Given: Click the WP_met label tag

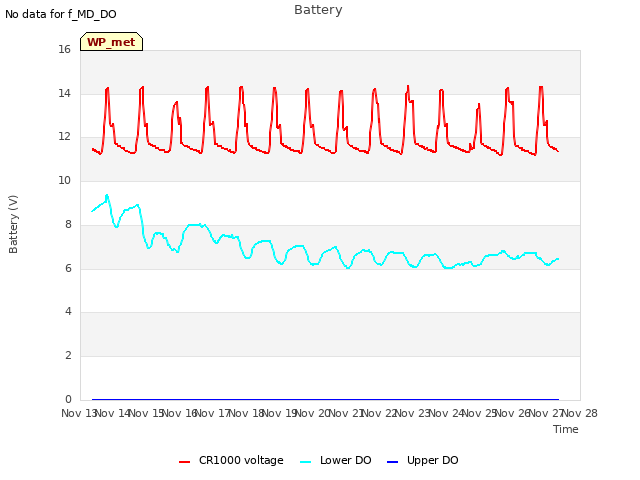Looking at the screenshot, I should pos(111,42).
